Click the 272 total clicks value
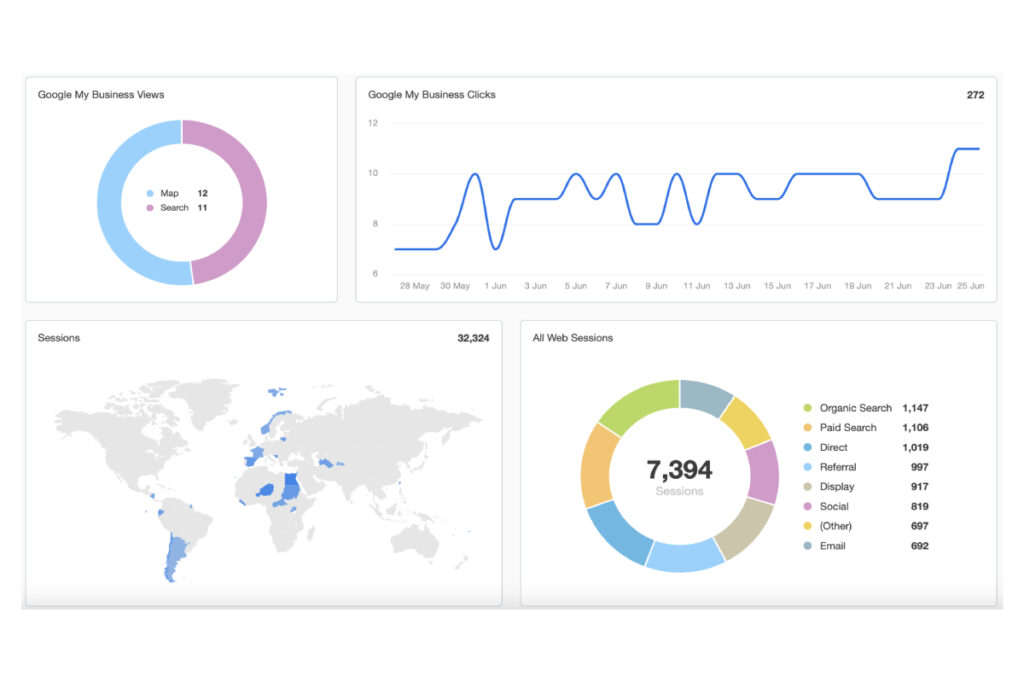Image resolution: width=1024 pixels, height=683 pixels. [x=975, y=95]
